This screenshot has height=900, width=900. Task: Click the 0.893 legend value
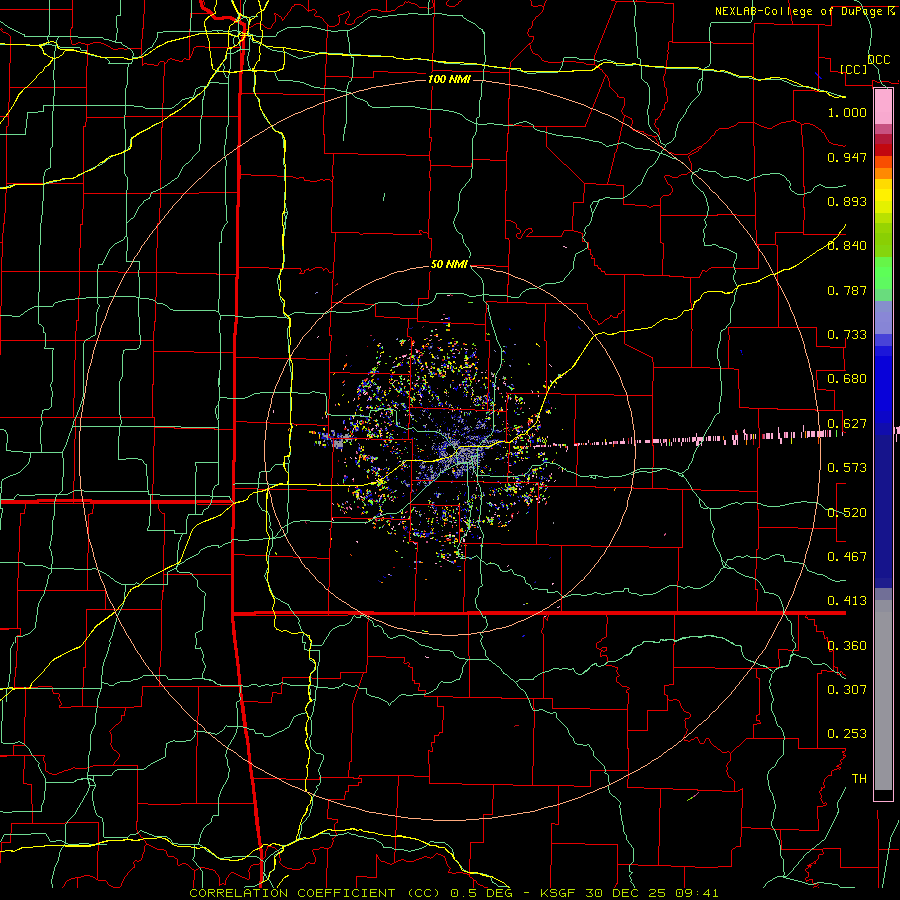click(847, 201)
